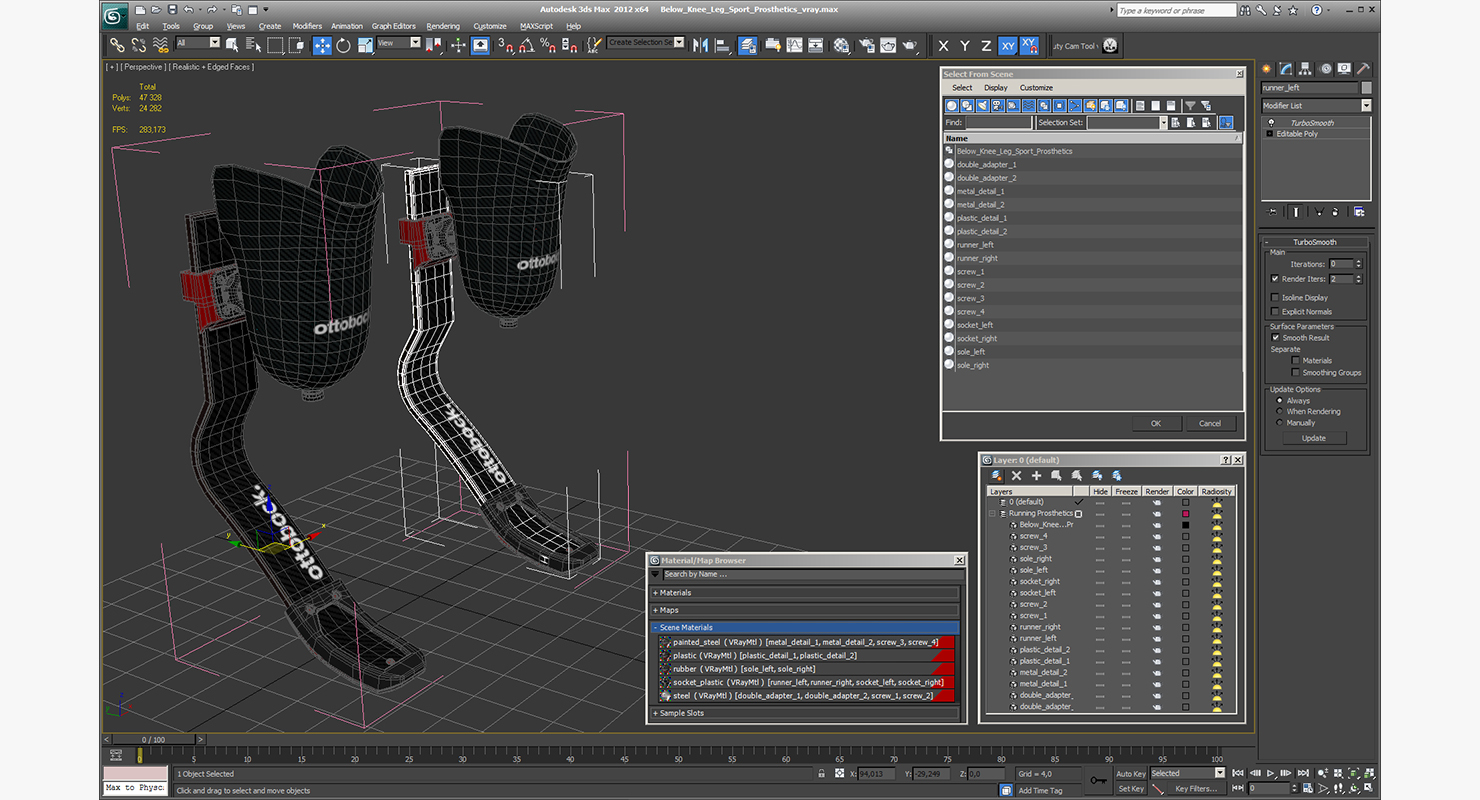Click Display Geometry icon in Select From Scene
Screen dimensions: 1480x800
coord(953,105)
